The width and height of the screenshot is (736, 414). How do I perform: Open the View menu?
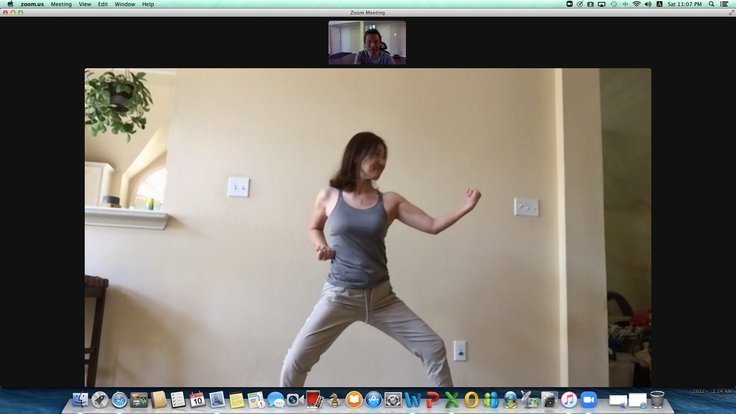(84, 4)
